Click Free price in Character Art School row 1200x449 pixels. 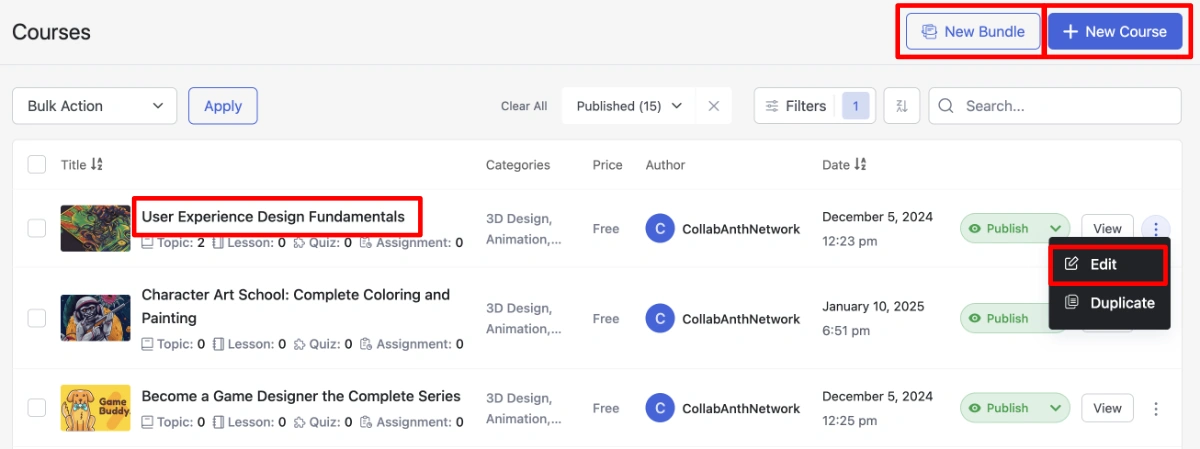(606, 319)
